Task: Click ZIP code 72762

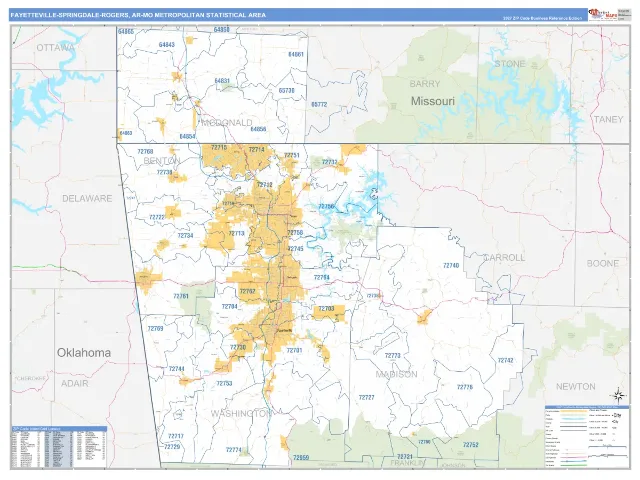Action: [x=247, y=291]
